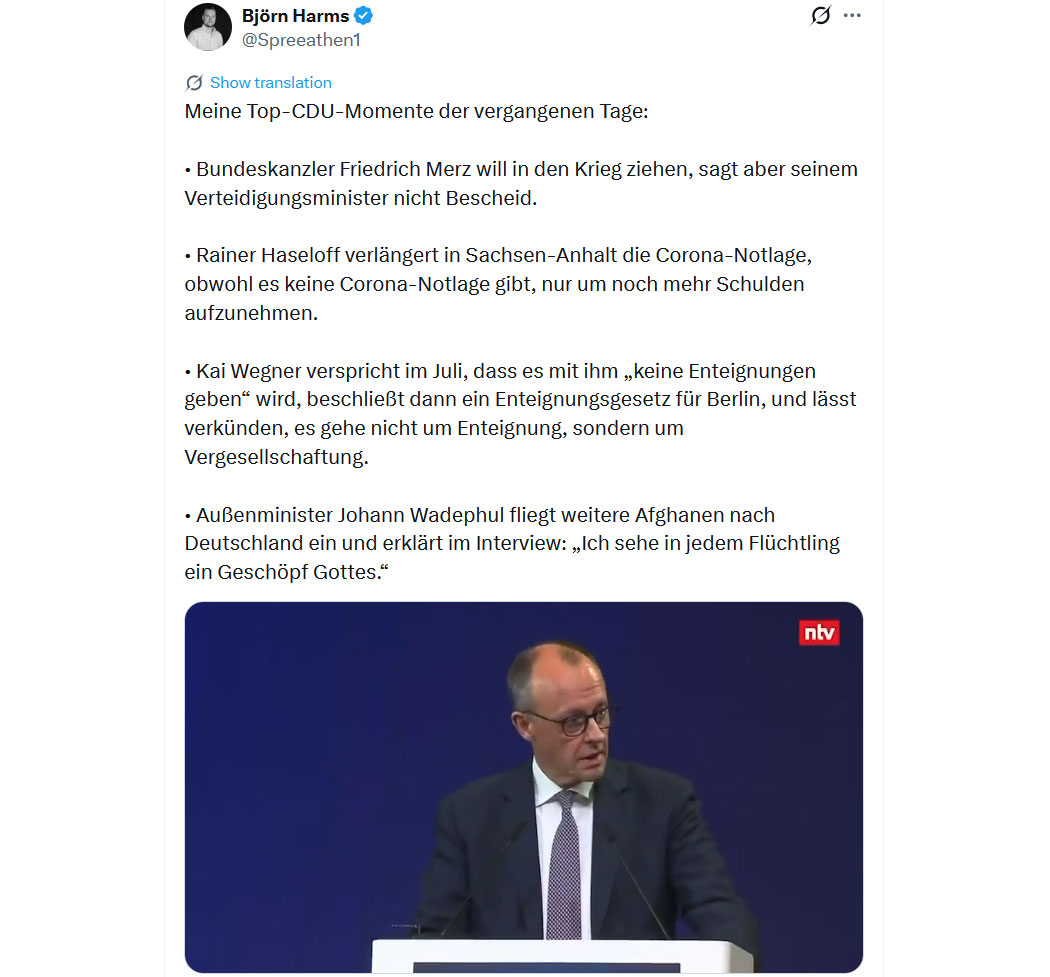This screenshot has width=1050, height=977.
Task: Click the ntv logo in the video
Action: (x=819, y=632)
